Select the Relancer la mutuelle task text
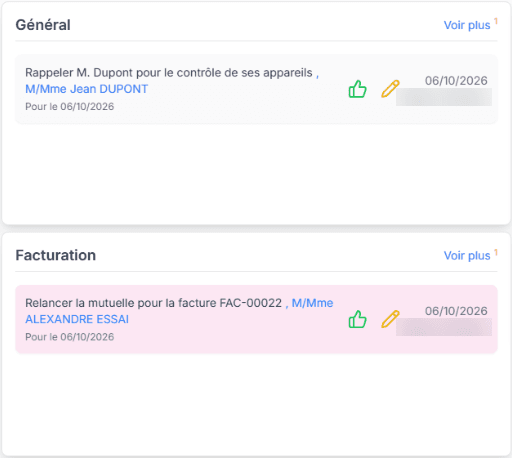512x458 pixels. (x=154, y=303)
